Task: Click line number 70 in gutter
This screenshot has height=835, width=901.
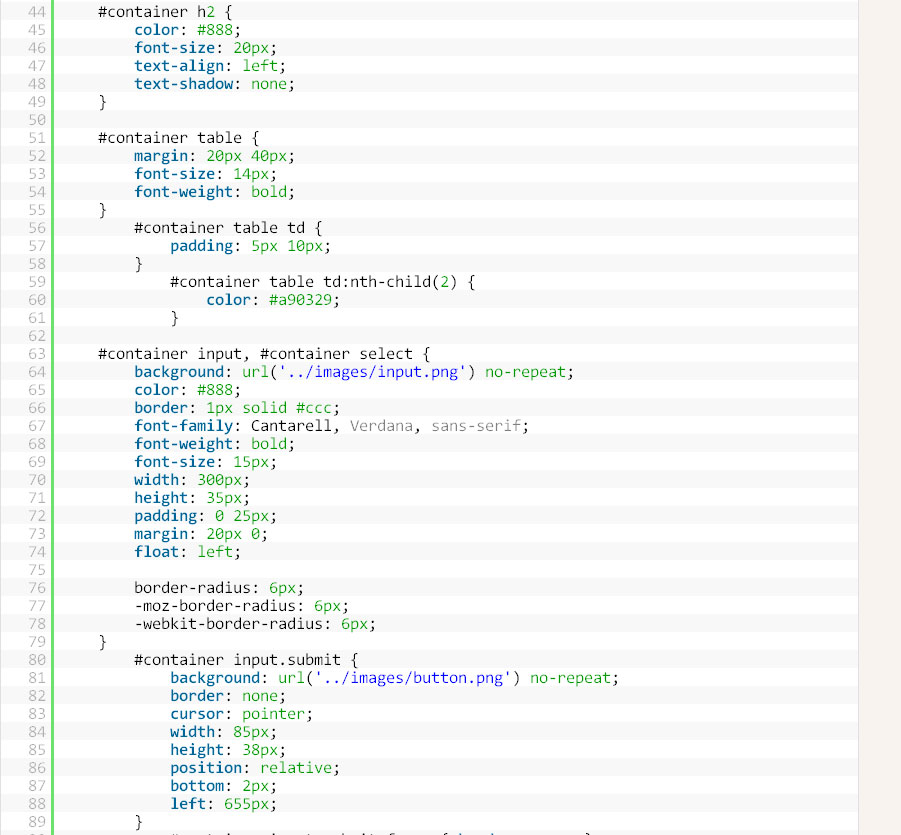Action: pyautogui.click(x=36, y=480)
